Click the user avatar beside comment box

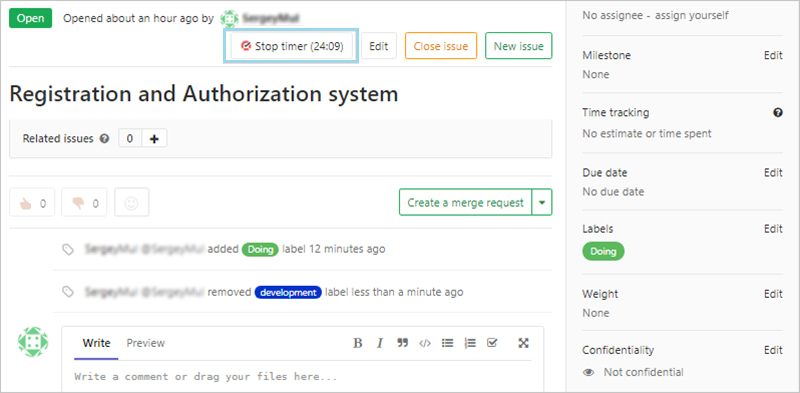click(x=33, y=342)
